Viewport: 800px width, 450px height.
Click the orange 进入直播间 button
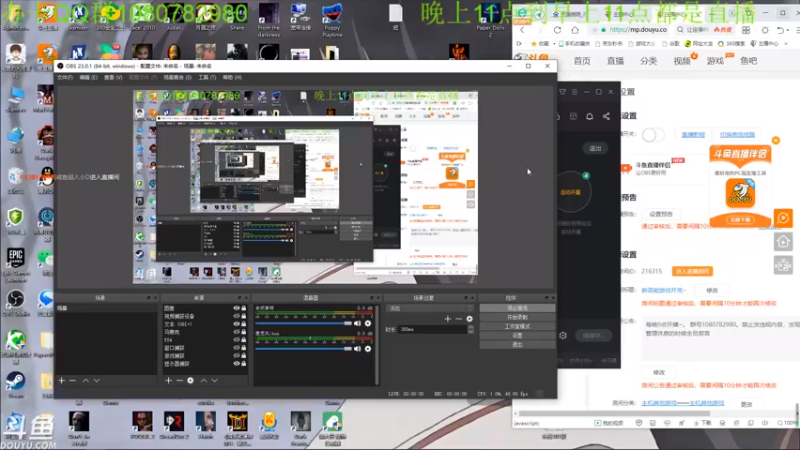[692, 271]
